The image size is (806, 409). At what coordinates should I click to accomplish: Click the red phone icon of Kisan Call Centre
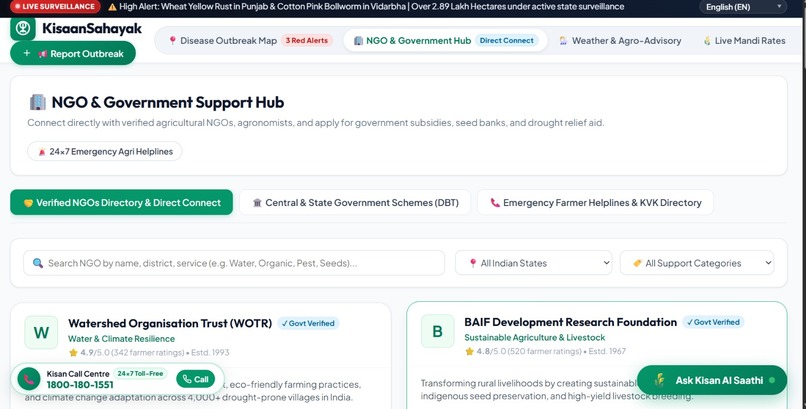[x=29, y=380]
